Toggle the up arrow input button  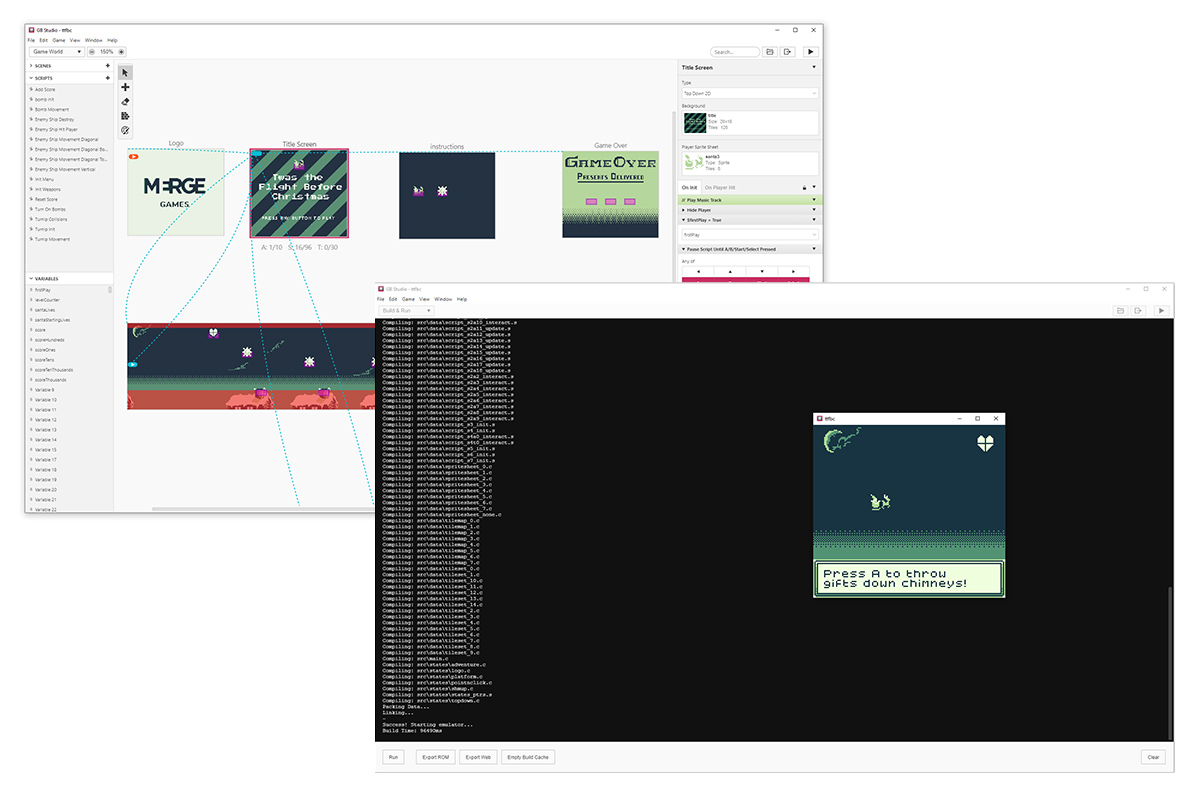(730, 271)
